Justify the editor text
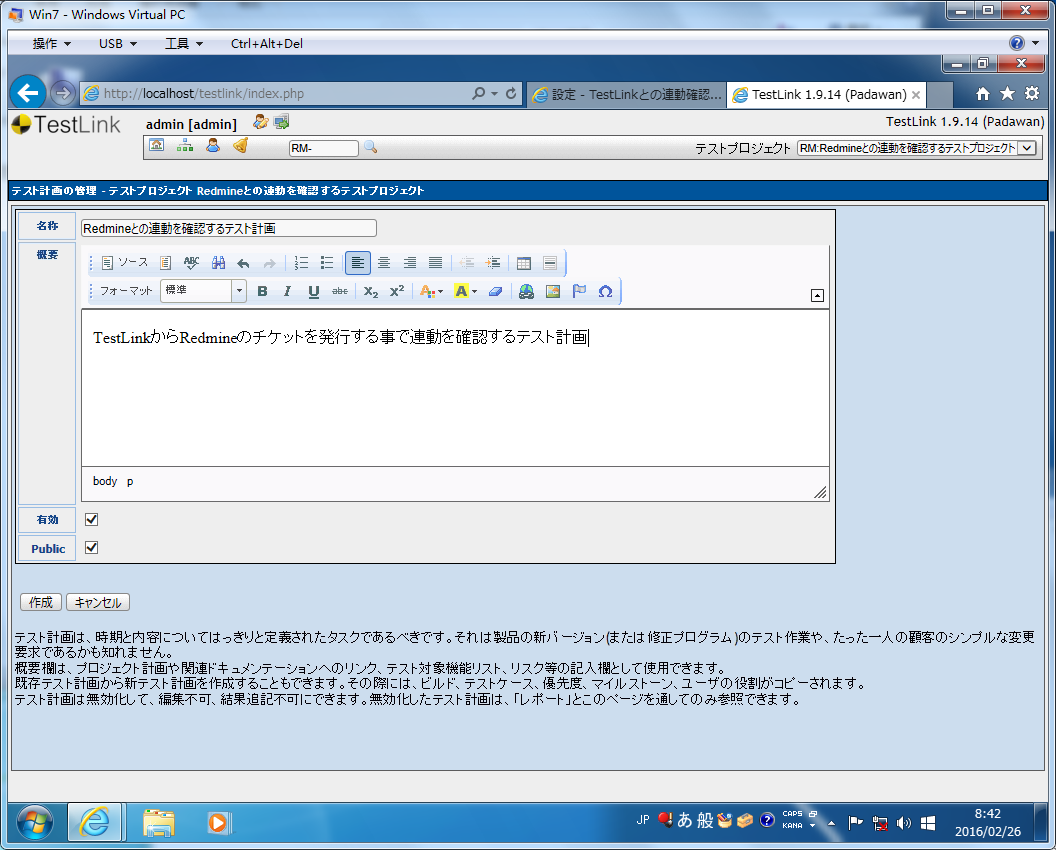 click(x=436, y=263)
